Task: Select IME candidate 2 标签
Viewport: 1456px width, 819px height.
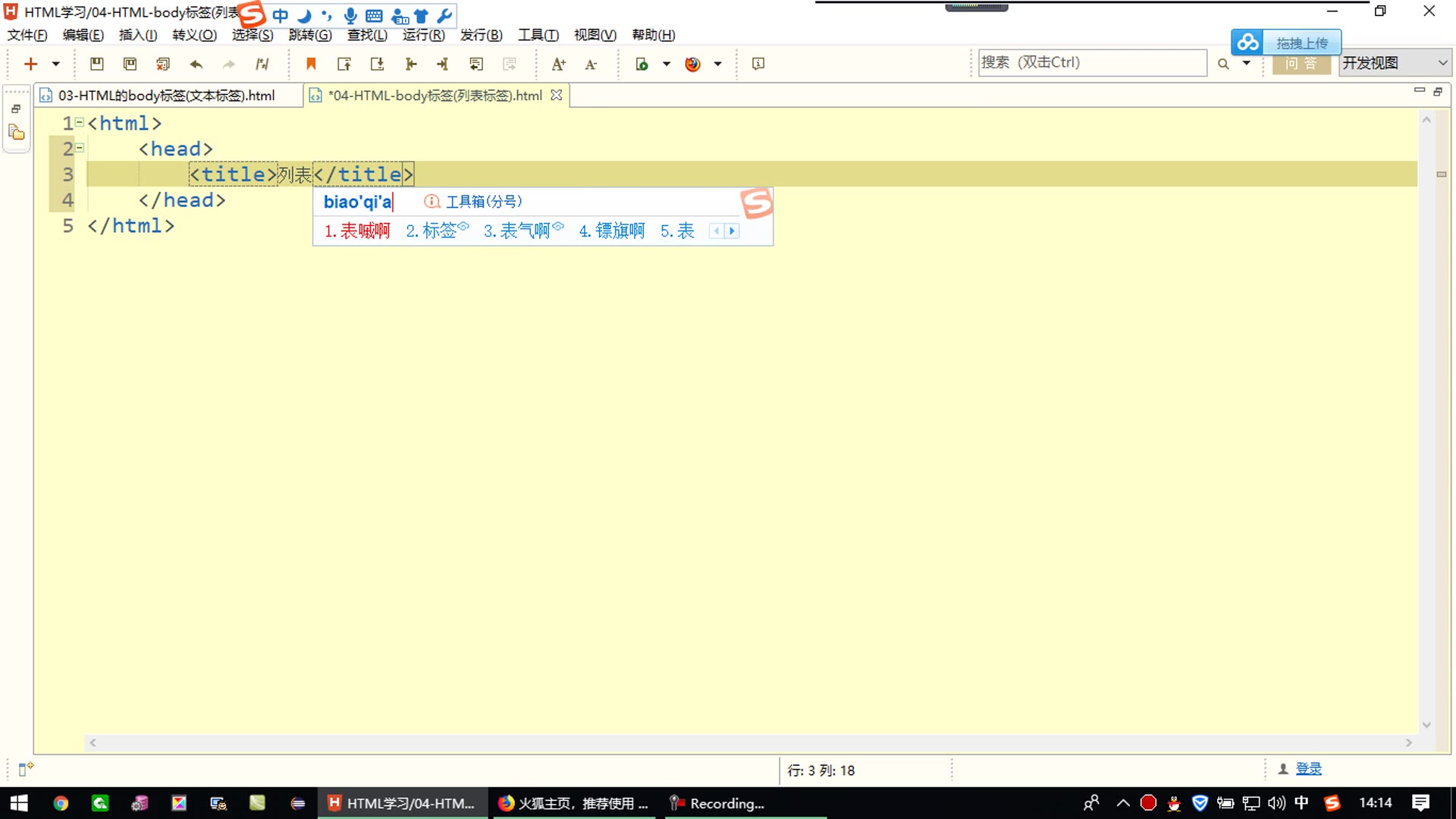Action: pyautogui.click(x=437, y=231)
